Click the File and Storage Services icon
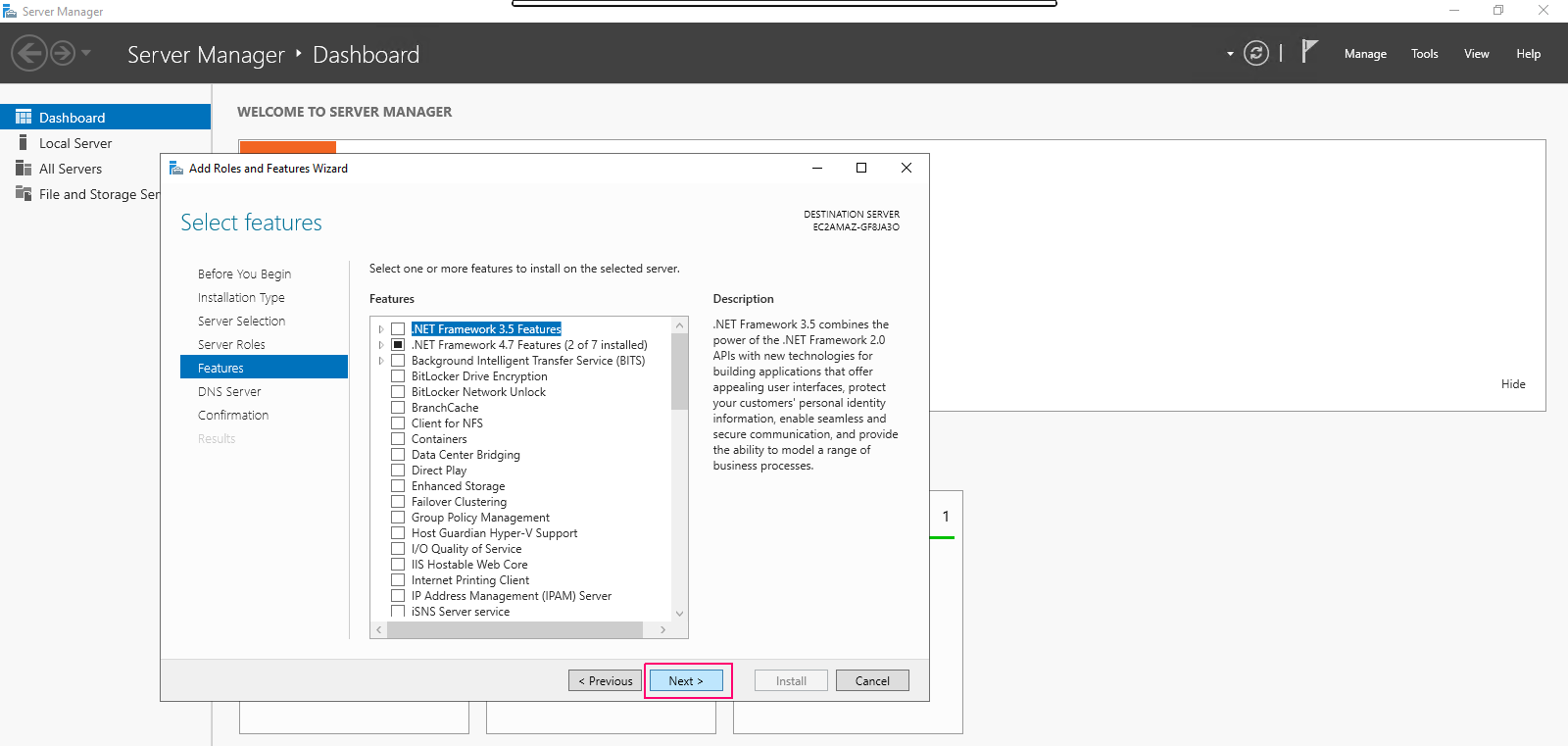 pos(24,194)
